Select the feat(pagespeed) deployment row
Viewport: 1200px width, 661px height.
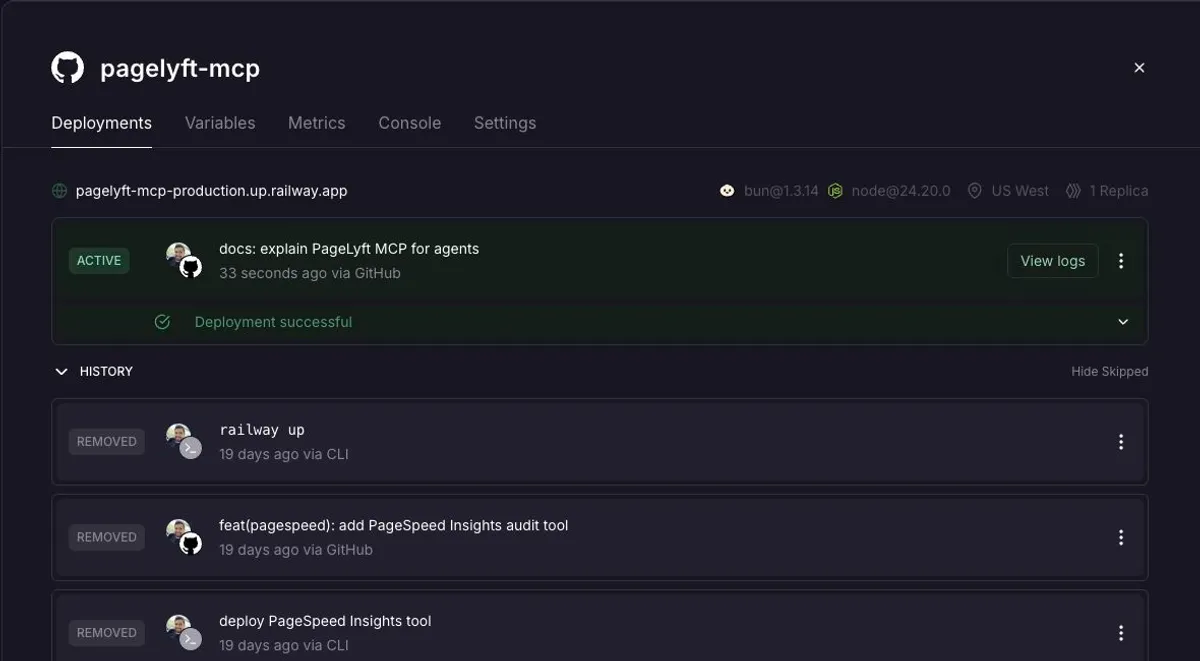pyautogui.click(x=600, y=537)
